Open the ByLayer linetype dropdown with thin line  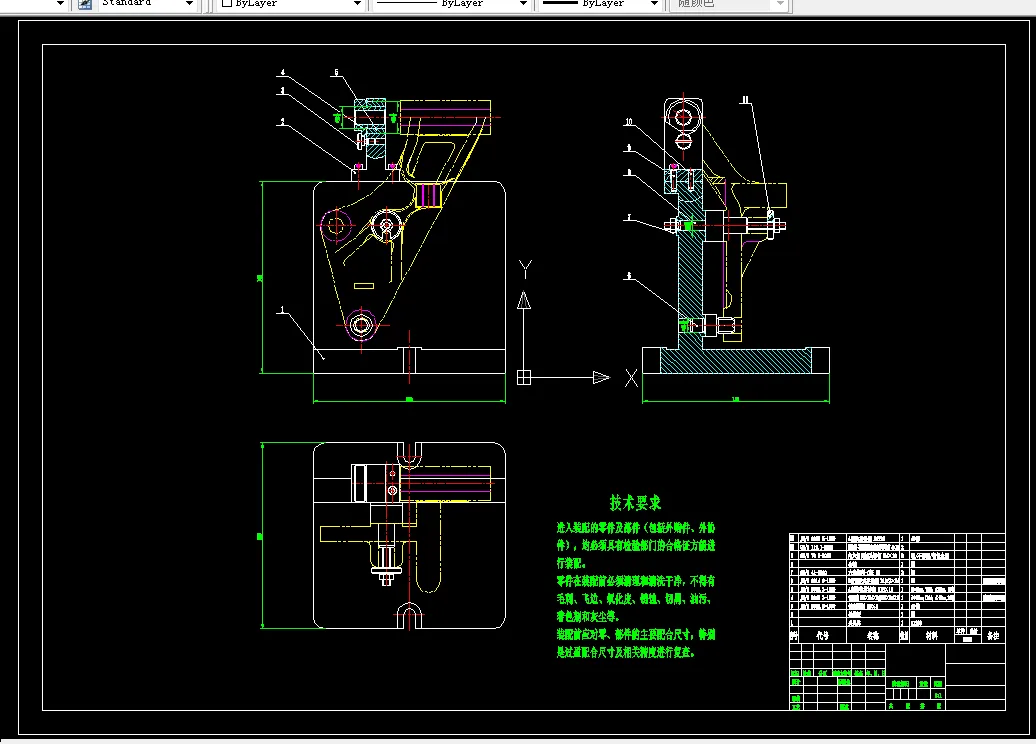(452, 3)
